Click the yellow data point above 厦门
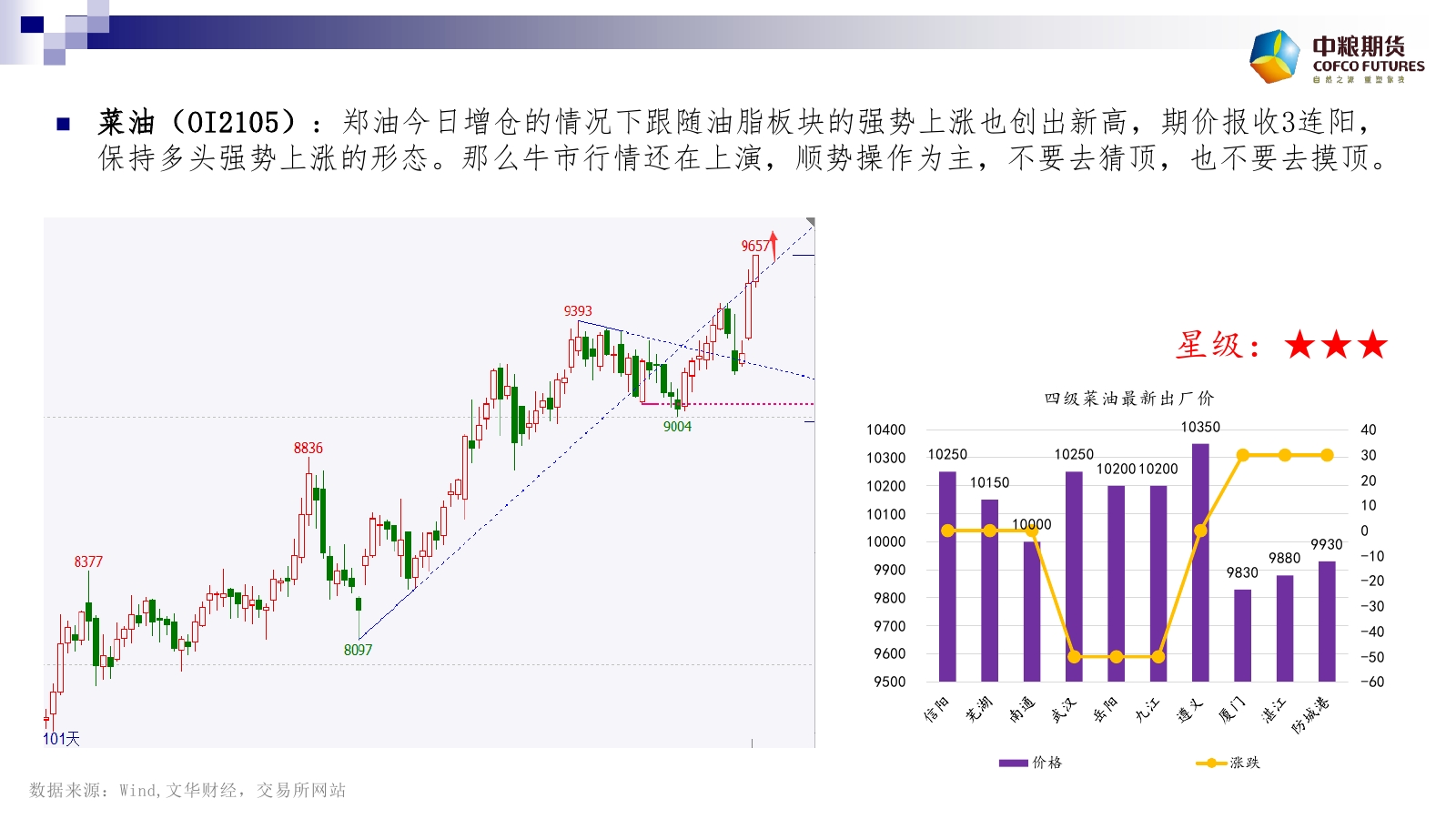Screen dimensions: 1456x819 coord(1242,455)
